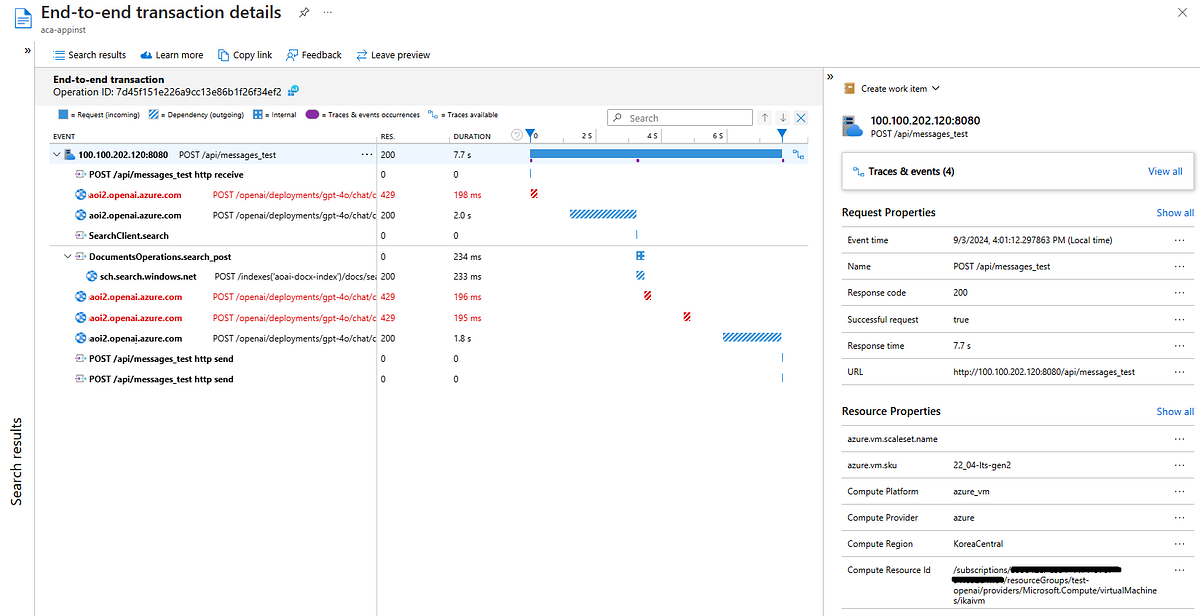
Task: Open more options ellipsis next to page title
Action: (328, 13)
